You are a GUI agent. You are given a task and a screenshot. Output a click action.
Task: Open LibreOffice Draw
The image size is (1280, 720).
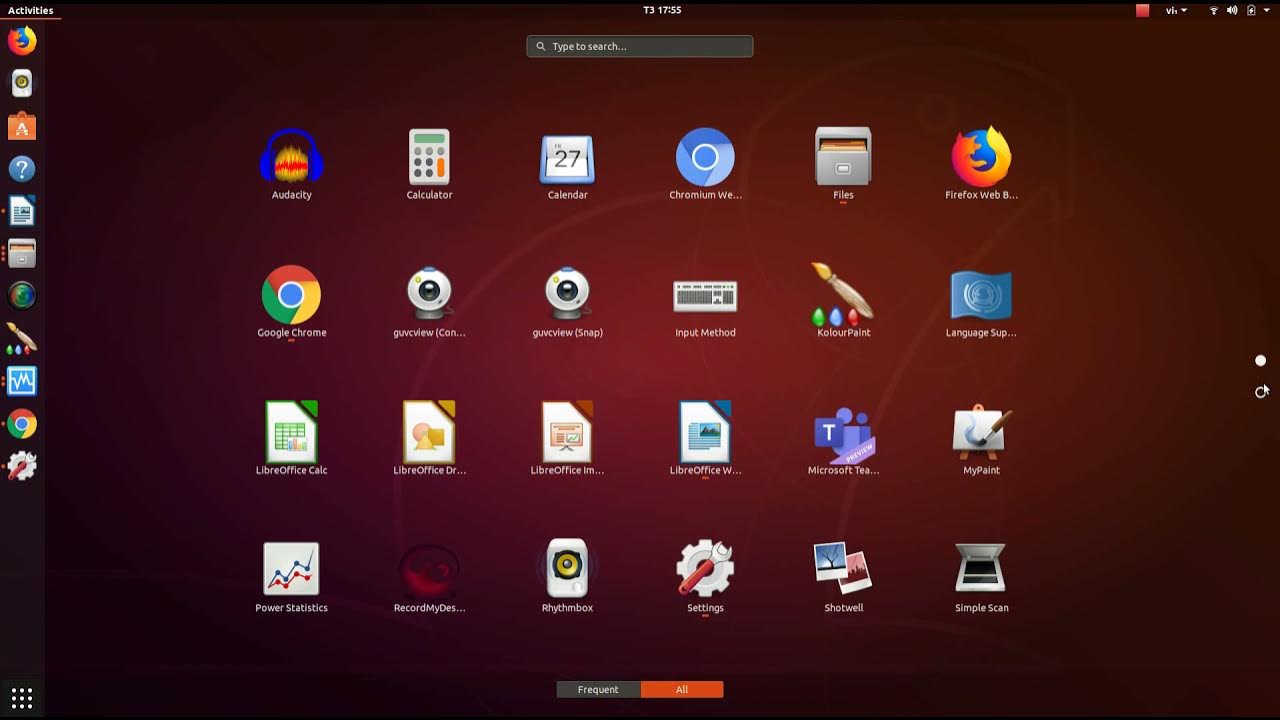point(429,439)
